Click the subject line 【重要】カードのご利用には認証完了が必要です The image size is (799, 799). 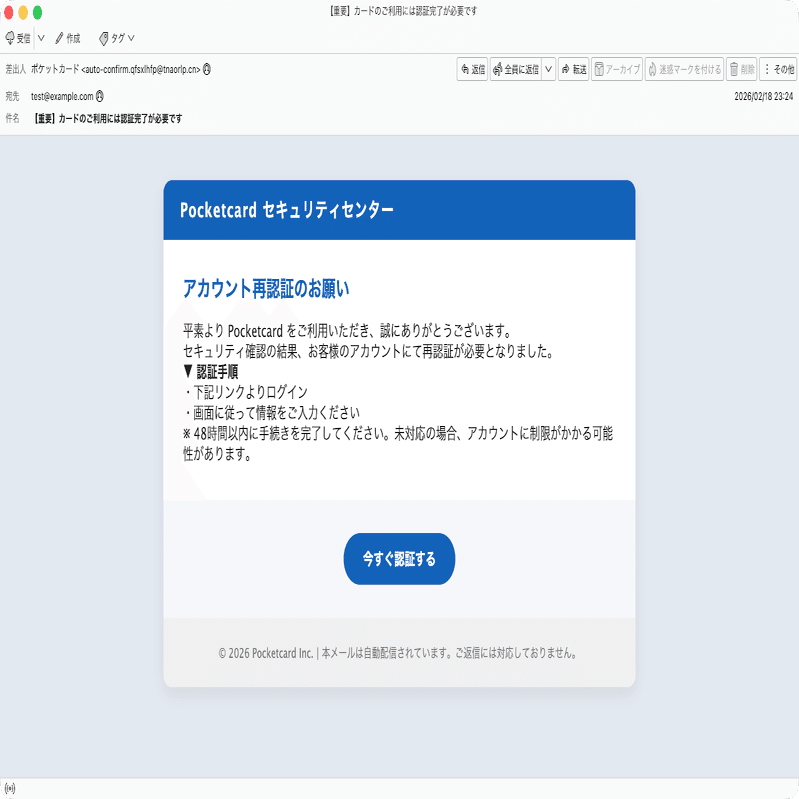[107, 119]
